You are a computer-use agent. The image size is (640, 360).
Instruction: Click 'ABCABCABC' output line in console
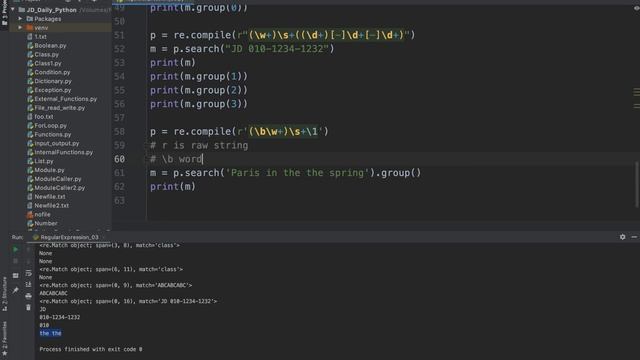pyautogui.click(x=53, y=293)
